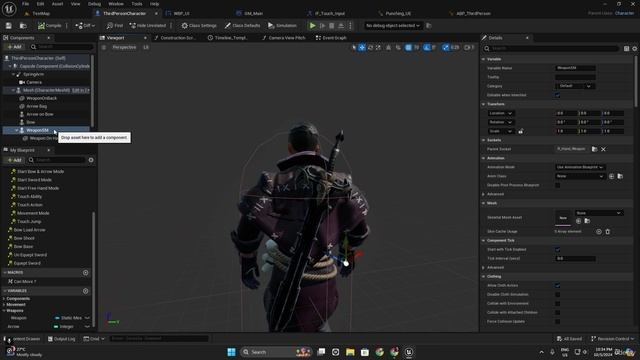Expand Advanced section under Animation
The width and height of the screenshot is (640, 360).
484,194
